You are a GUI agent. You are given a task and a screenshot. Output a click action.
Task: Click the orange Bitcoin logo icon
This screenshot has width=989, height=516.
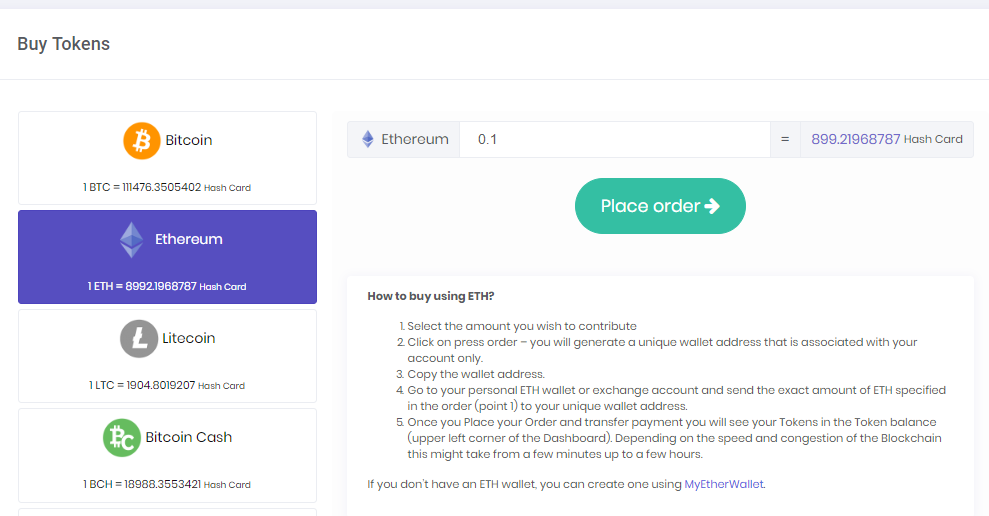coord(142,141)
